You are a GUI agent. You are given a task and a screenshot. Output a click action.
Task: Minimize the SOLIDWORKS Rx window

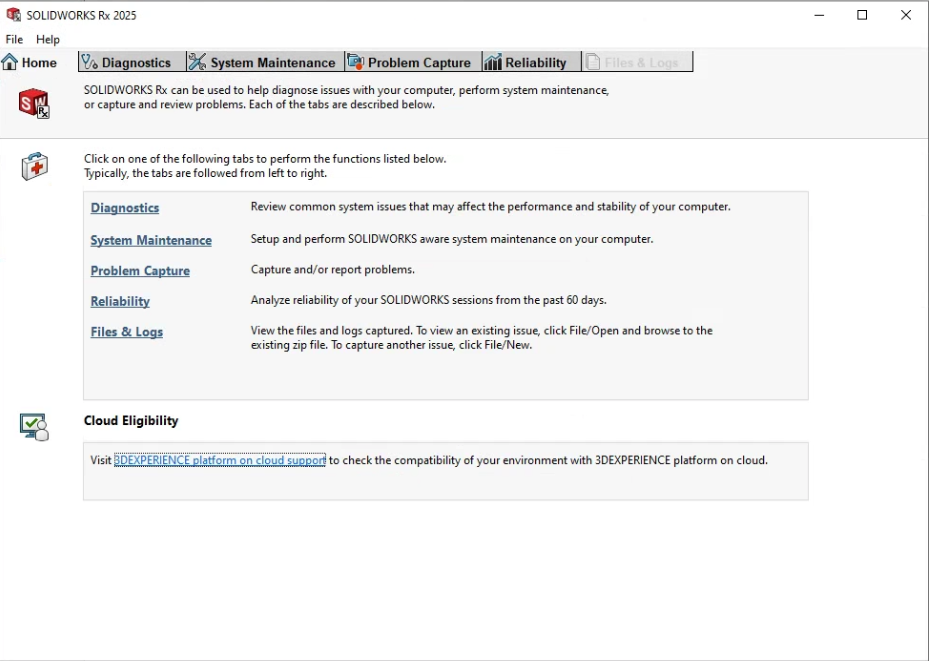coord(819,15)
